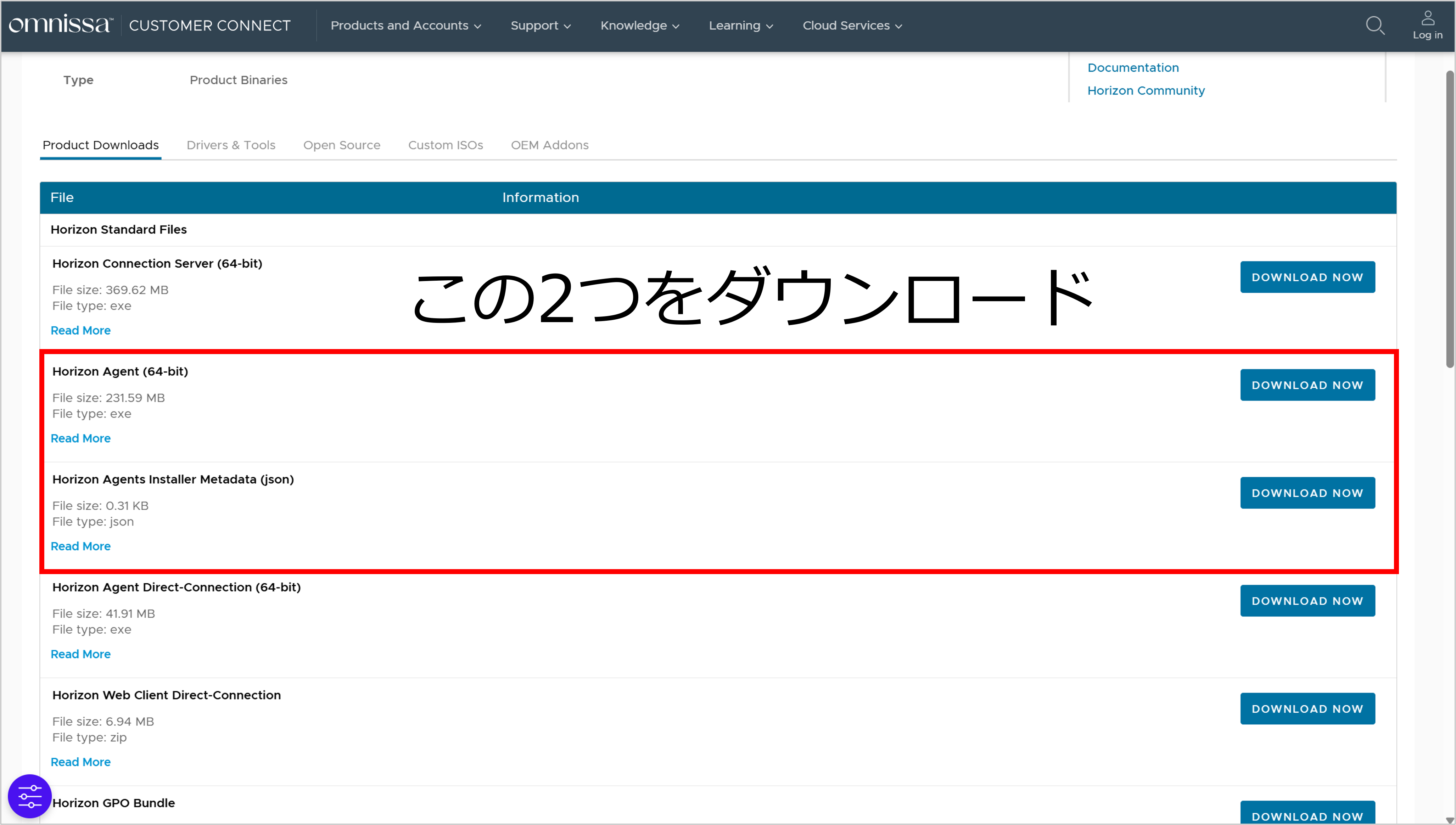Expand the Support menu
Screen dimensions: 1456x825
(541, 26)
